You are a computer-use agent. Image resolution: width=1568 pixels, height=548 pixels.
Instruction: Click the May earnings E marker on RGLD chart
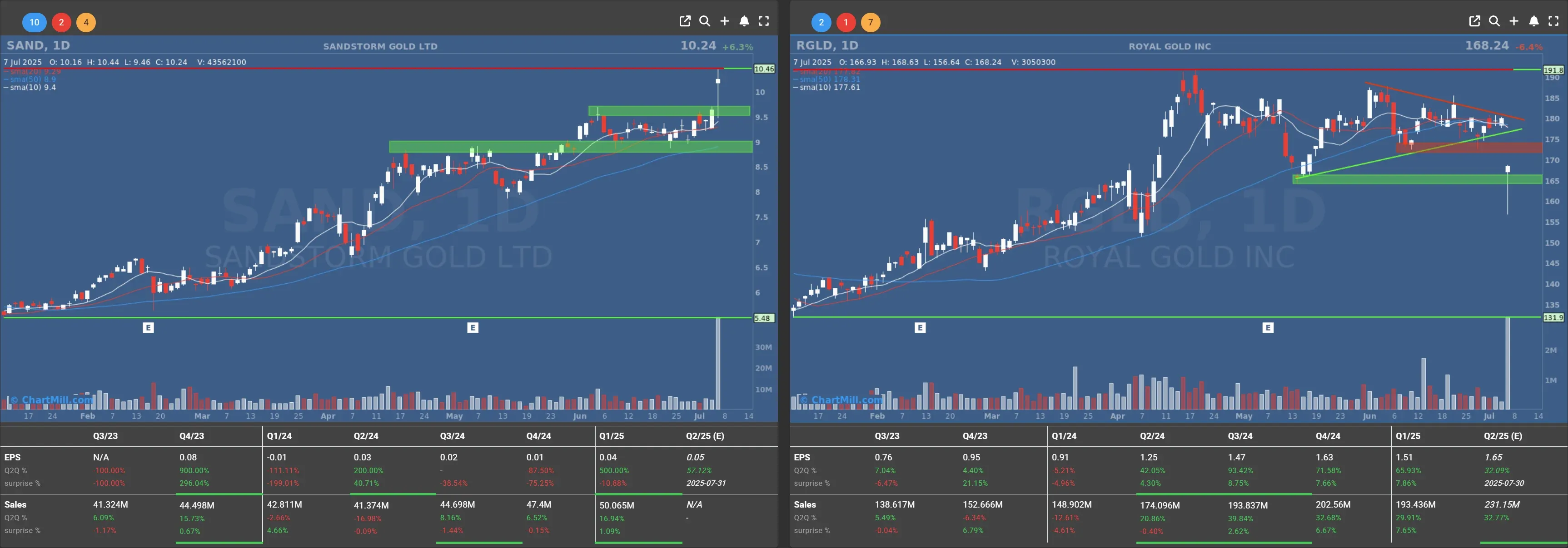pyautogui.click(x=1268, y=328)
